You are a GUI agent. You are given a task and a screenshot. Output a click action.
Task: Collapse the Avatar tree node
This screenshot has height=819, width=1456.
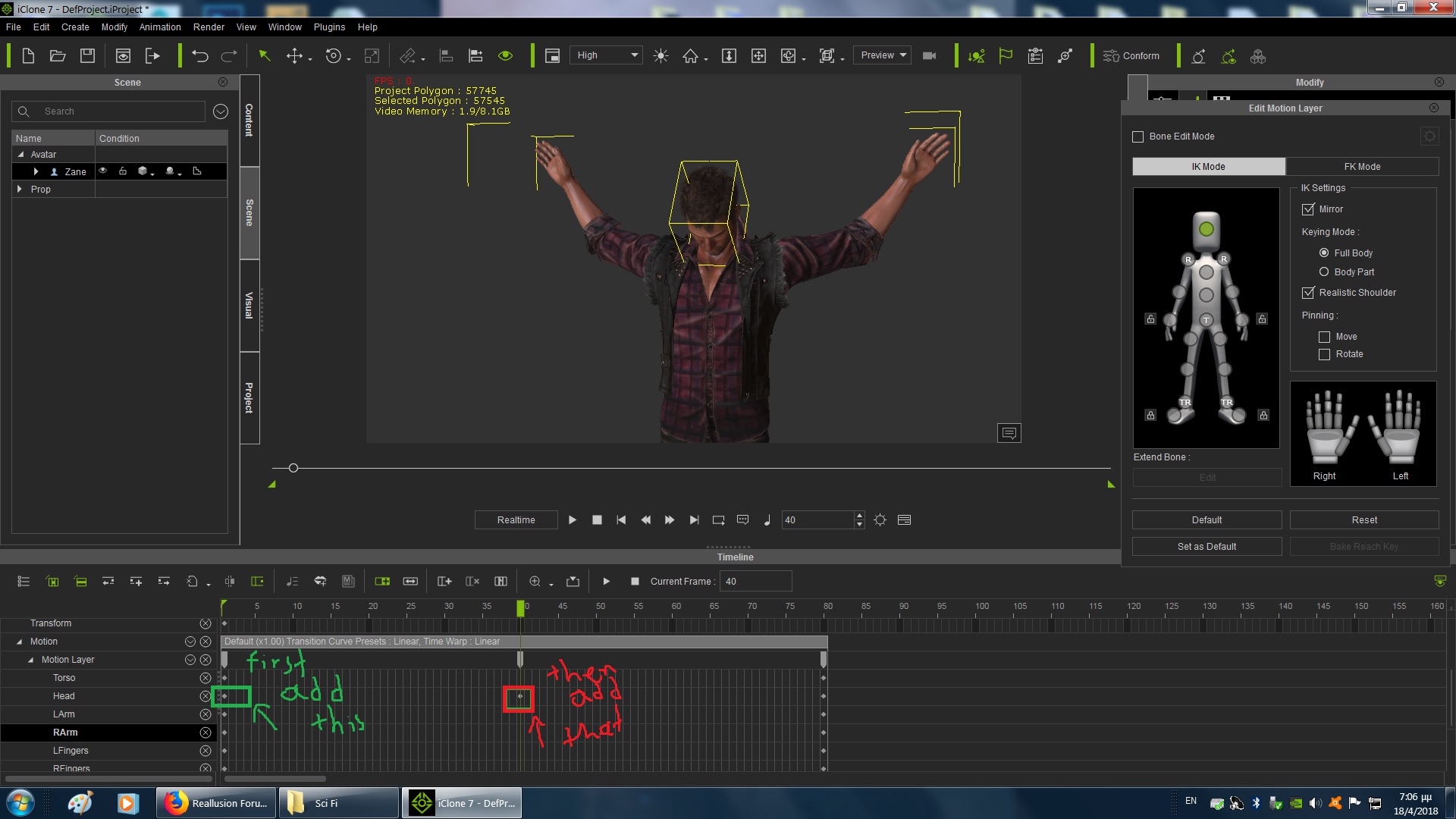(20, 154)
